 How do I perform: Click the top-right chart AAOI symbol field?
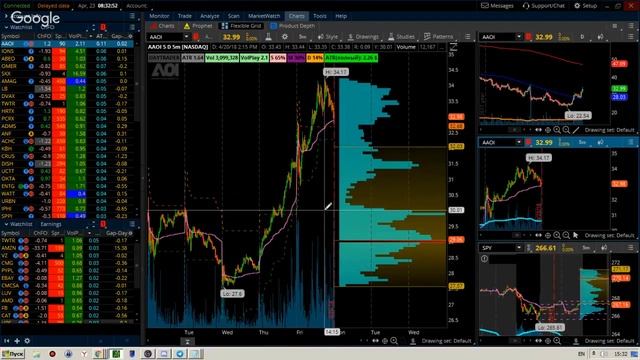[x=497, y=37]
